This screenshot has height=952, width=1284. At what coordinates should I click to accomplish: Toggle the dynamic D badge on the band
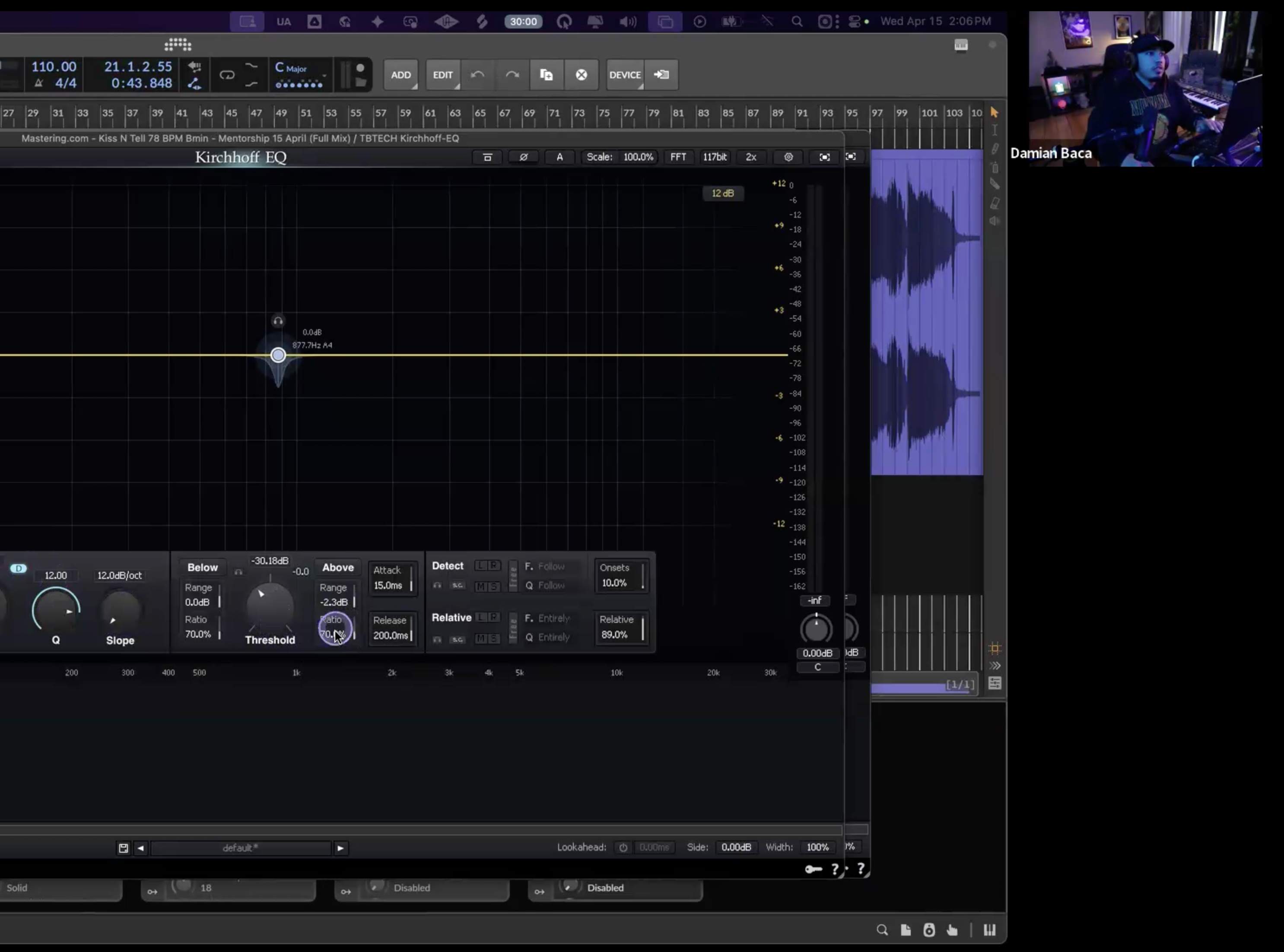(19, 568)
